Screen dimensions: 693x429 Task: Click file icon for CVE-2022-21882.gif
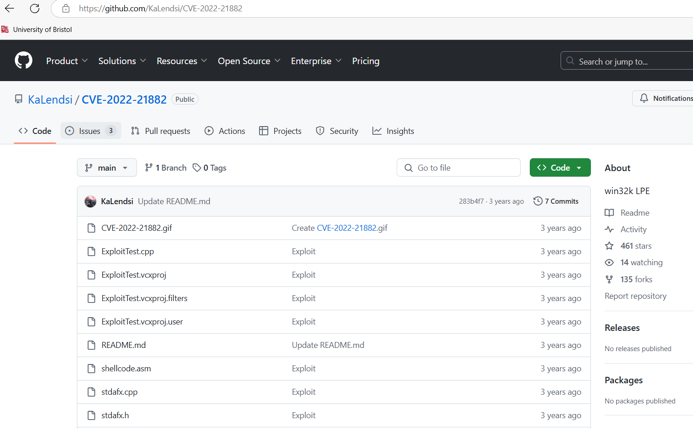click(91, 228)
